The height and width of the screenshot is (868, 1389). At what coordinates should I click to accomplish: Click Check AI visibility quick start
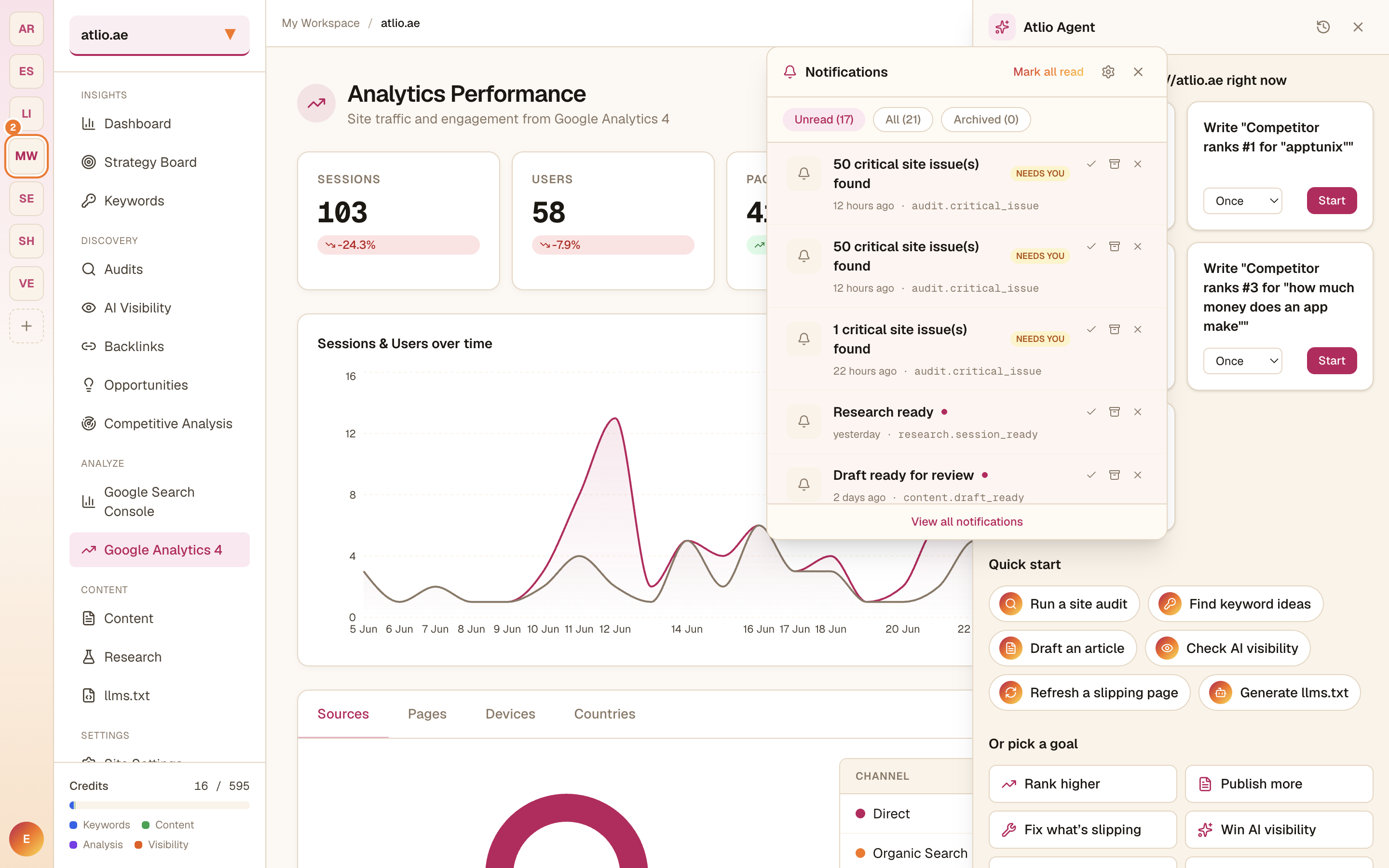tap(1227, 648)
